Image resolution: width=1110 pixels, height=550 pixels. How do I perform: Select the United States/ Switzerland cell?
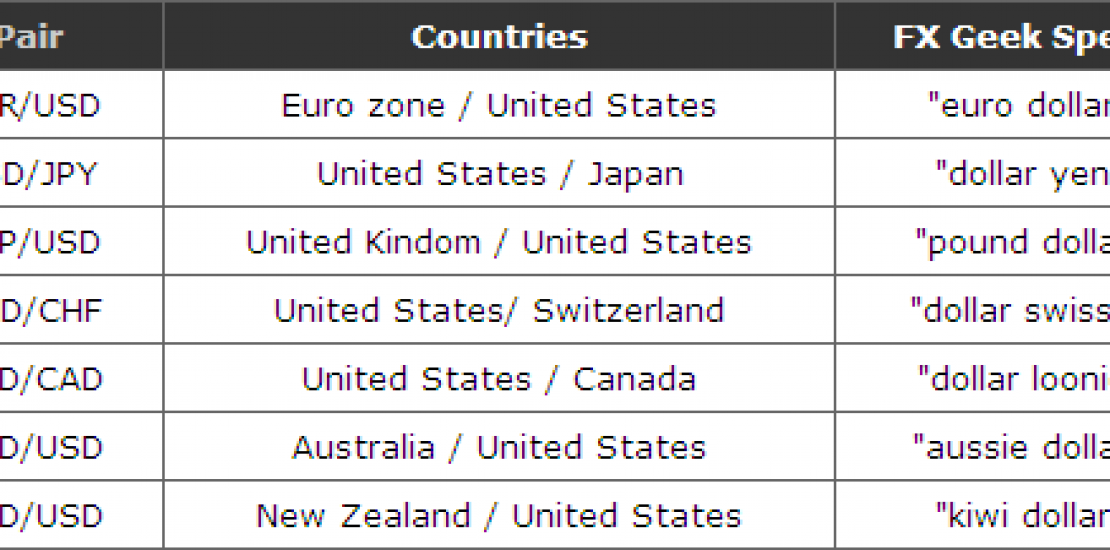pos(499,310)
